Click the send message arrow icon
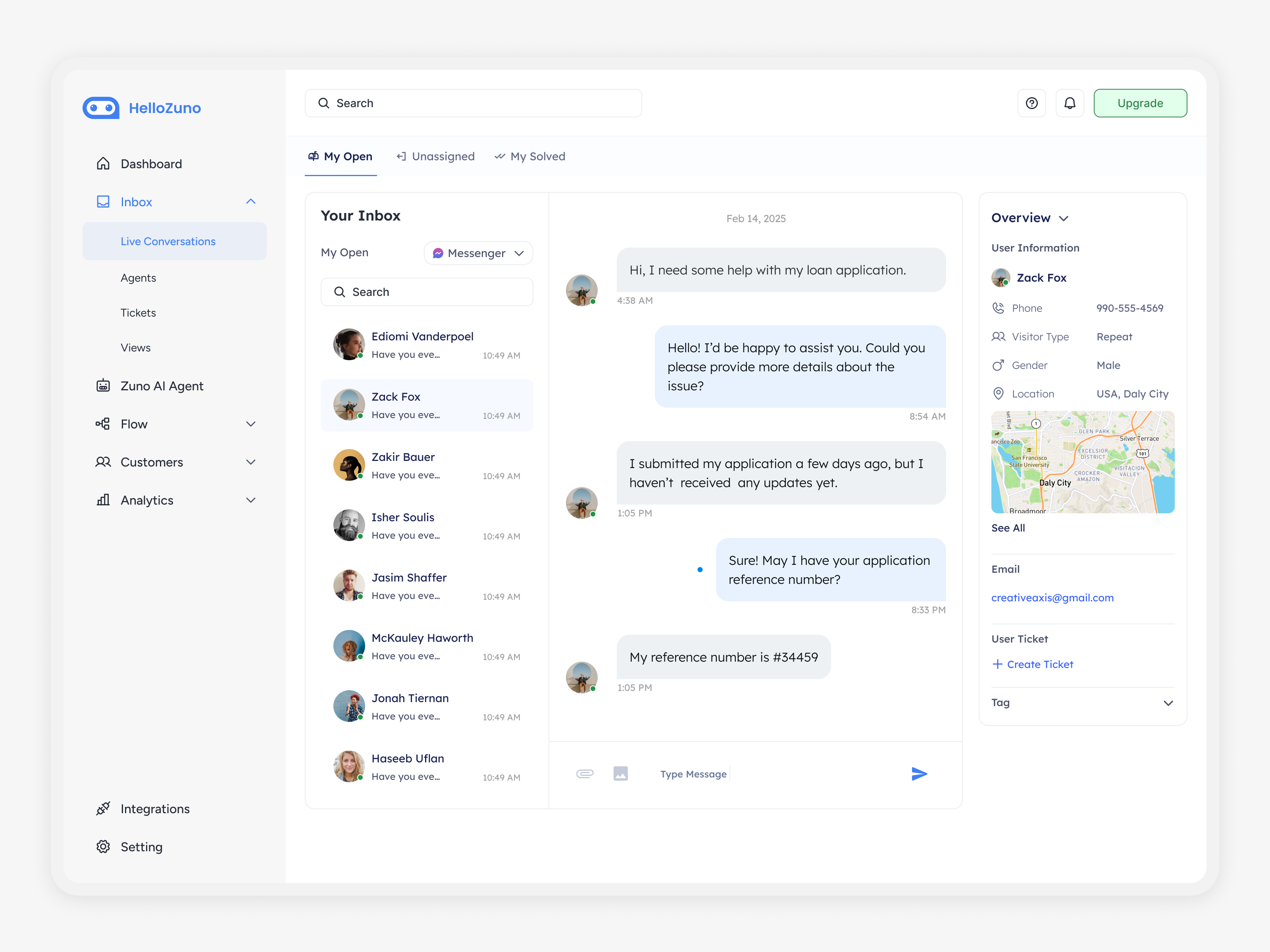 pos(919,773)
